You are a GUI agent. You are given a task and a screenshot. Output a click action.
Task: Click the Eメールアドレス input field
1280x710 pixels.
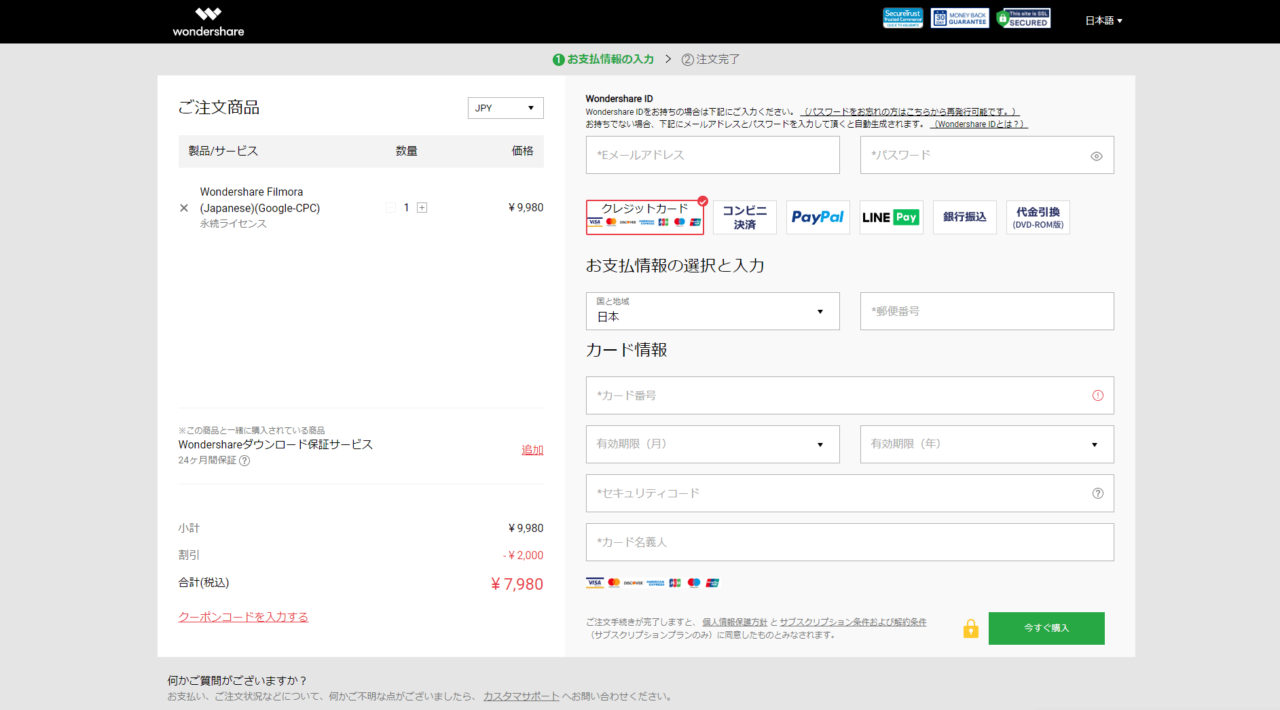click(712, 155)
